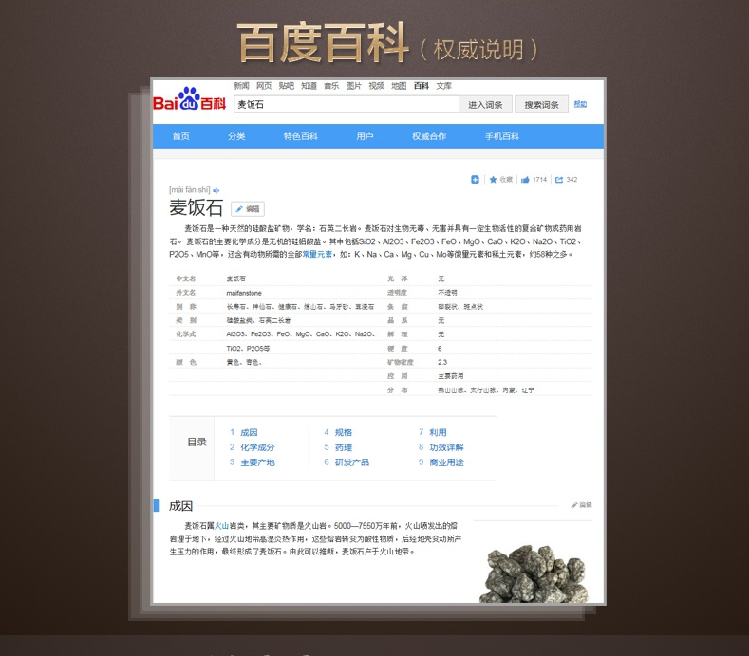Click the 帮助 help link
This screenshot has height=656, width=749.
pos(580,104)
